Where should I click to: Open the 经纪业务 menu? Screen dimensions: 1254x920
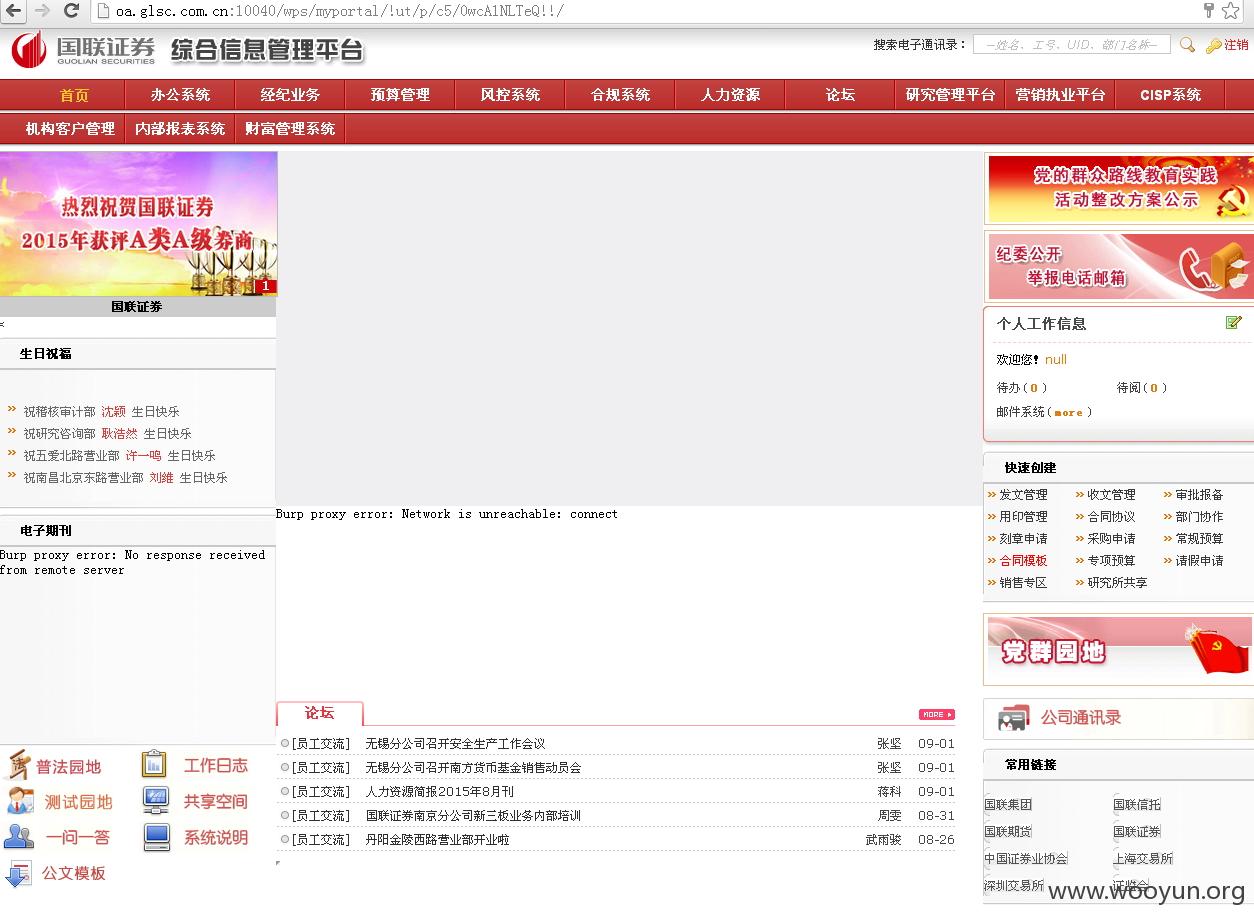(290, 95)
